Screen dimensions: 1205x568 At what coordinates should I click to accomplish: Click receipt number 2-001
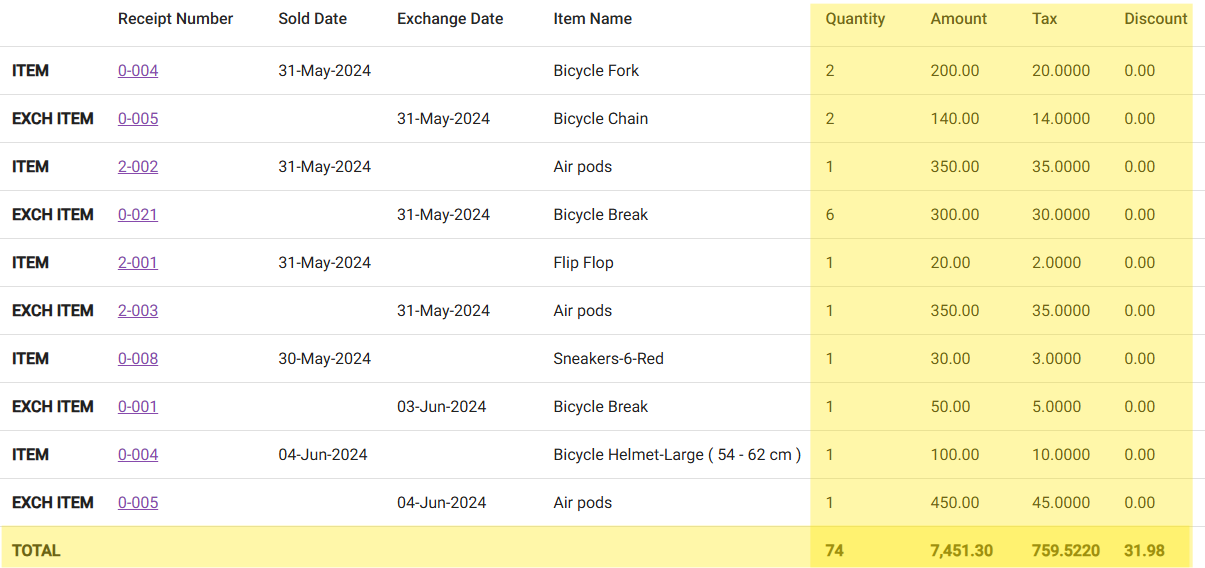coord(138,263)
